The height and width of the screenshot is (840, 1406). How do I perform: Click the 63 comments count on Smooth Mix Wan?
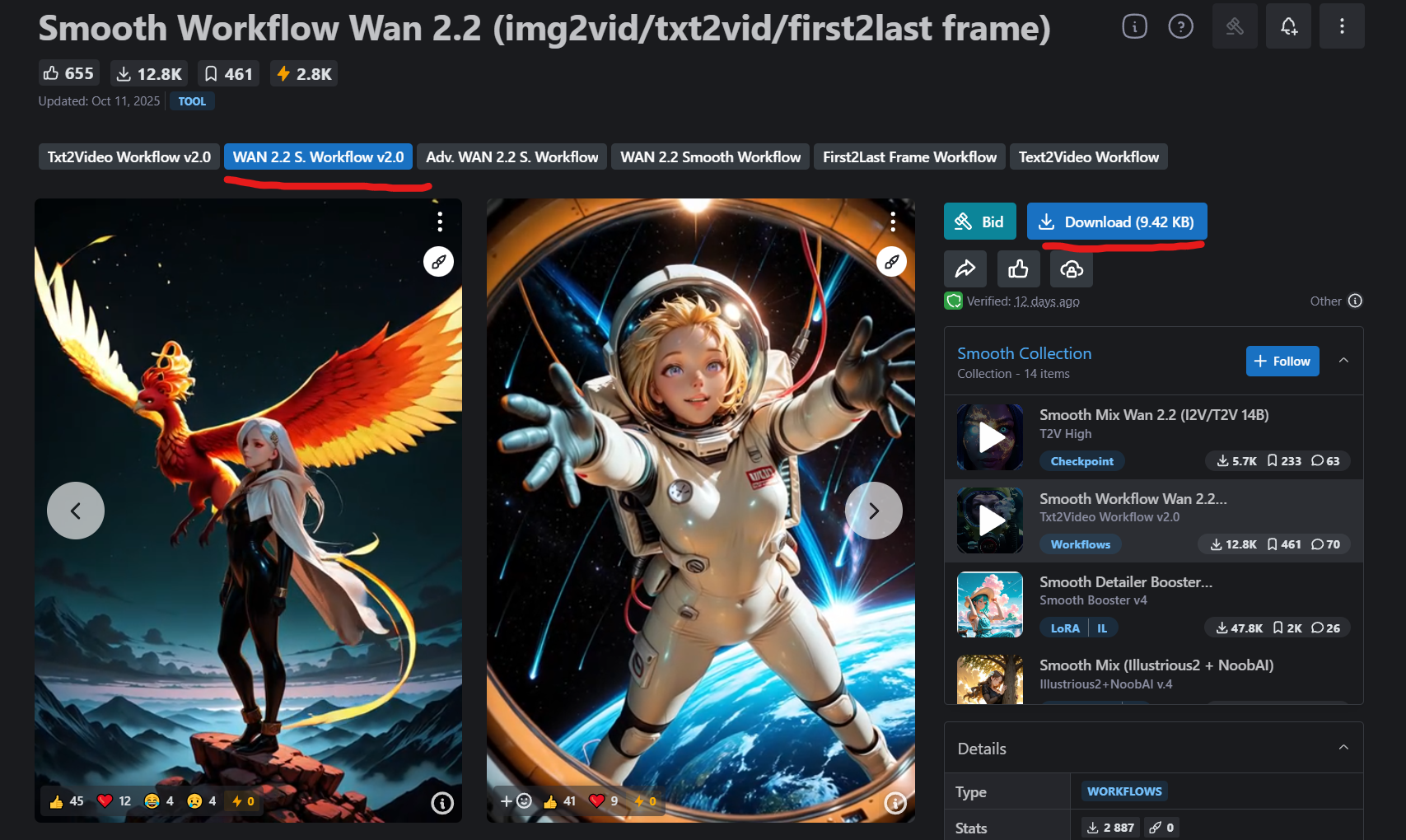coord(1326,461)
